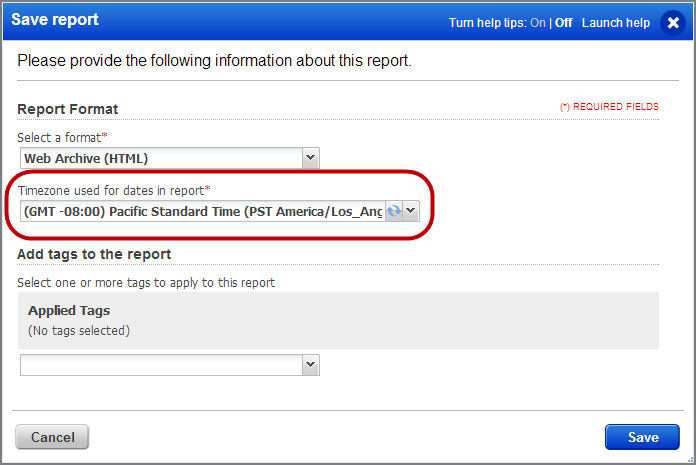Click the Report Format heading
Viewport: 696px width, 465px height.
pos(67,109)
